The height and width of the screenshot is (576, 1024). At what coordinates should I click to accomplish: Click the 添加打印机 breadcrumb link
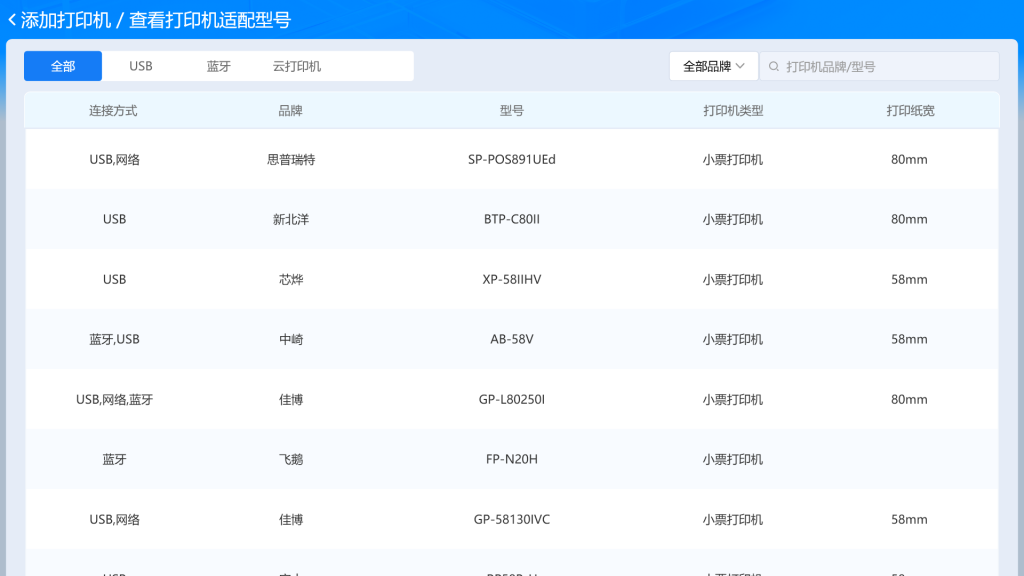click(65, 20)
